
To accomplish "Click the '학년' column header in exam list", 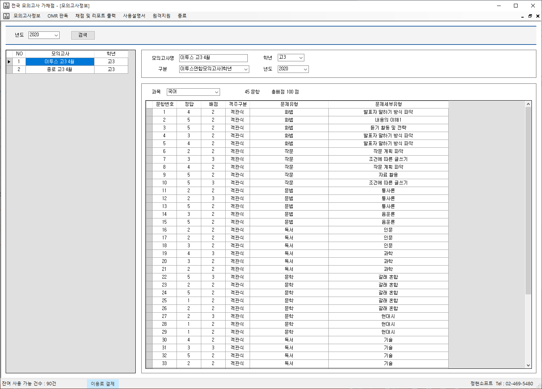I will pos(111,54).
